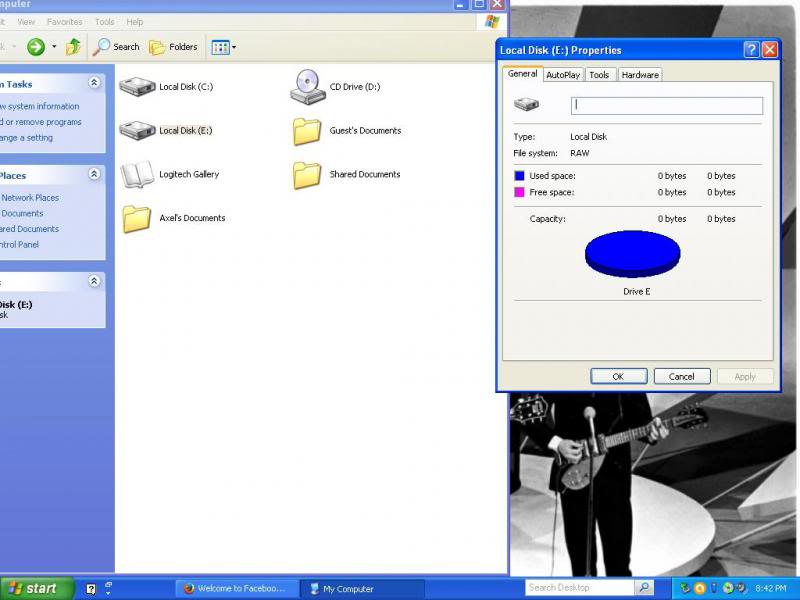The height and width of the screenshot is (600, 800).
Task: Click the volume label text field
Action: pyautogui.click(x=667, y=106)
